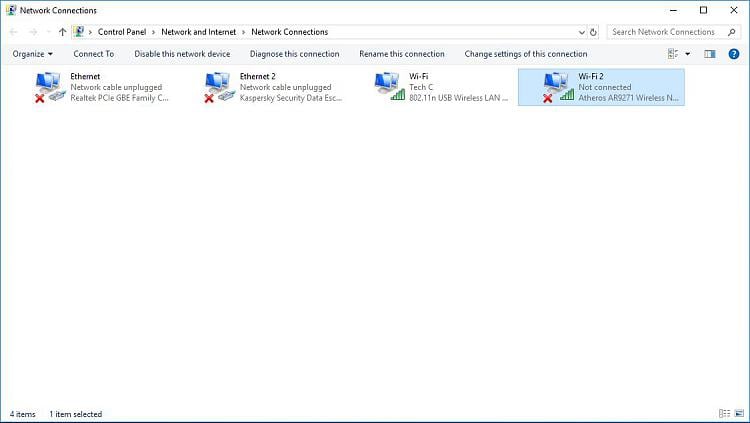Click 'Not connected' status under Wi-Fi 2
Screen dimensions: 750x423
pyautogui.click(x=605, y=87)
